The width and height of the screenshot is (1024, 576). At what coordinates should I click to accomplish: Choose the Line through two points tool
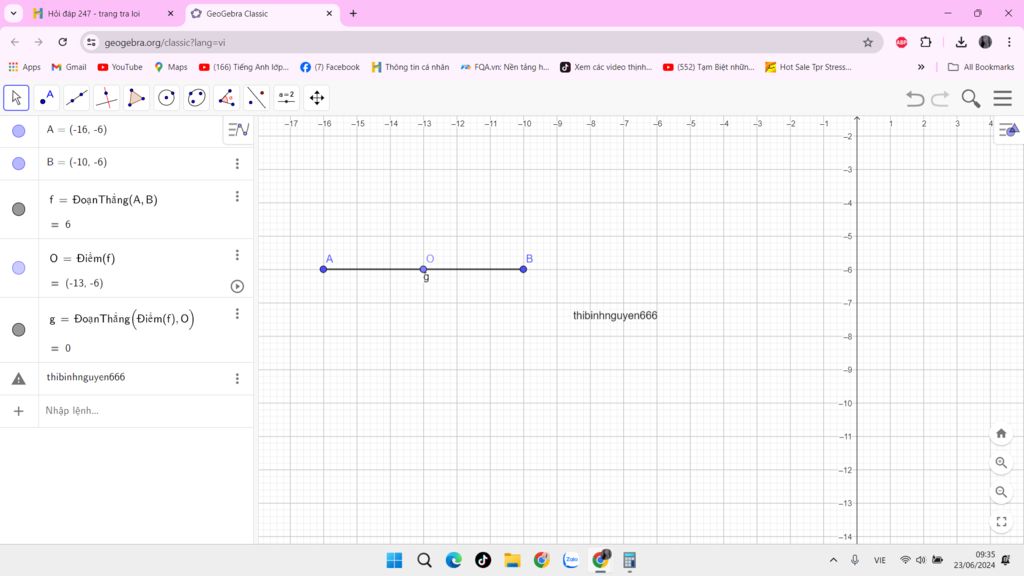(x=76, y=98)
